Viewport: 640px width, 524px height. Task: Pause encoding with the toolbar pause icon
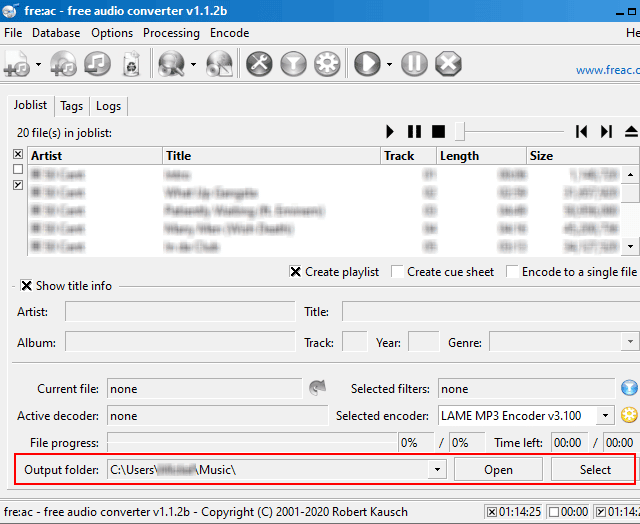tap(414, 64)
